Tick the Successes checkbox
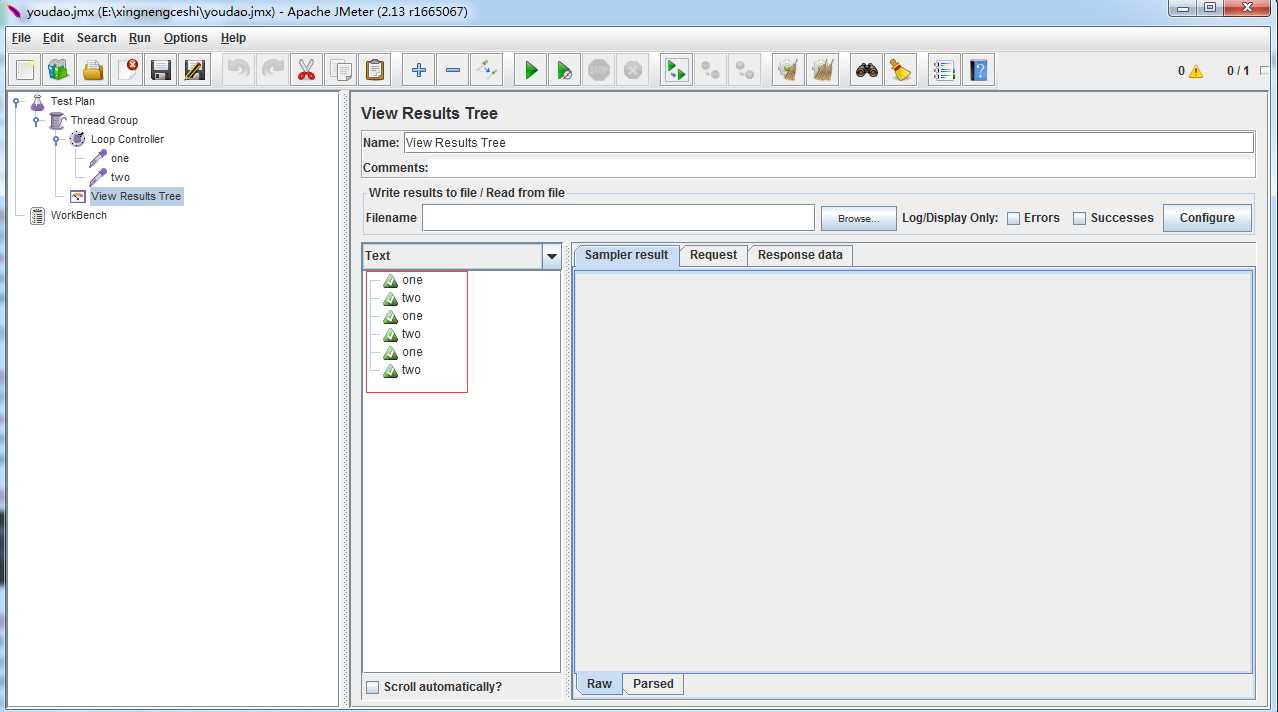The height and width of the screenshot is (712, 1278). click(1080, 218)
